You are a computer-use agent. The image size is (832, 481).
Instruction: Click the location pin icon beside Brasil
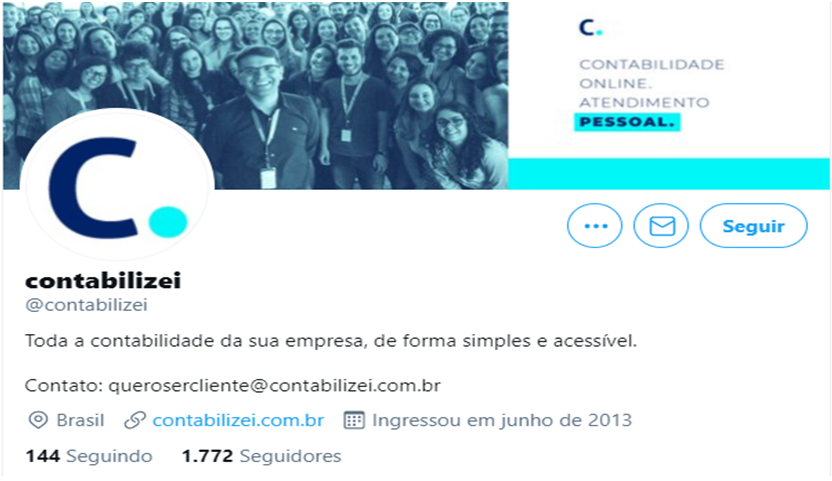[x=38, y=420]
